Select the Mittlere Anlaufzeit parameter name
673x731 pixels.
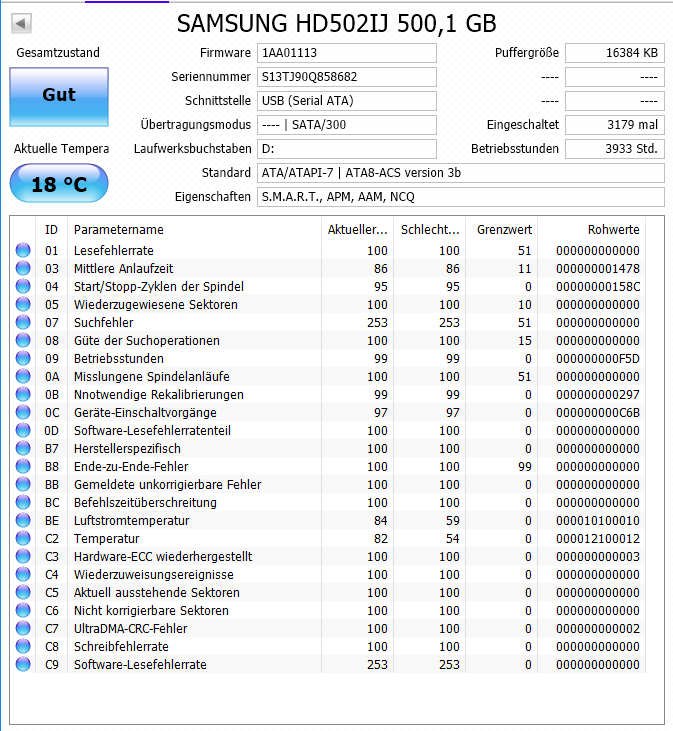point(124,269)
